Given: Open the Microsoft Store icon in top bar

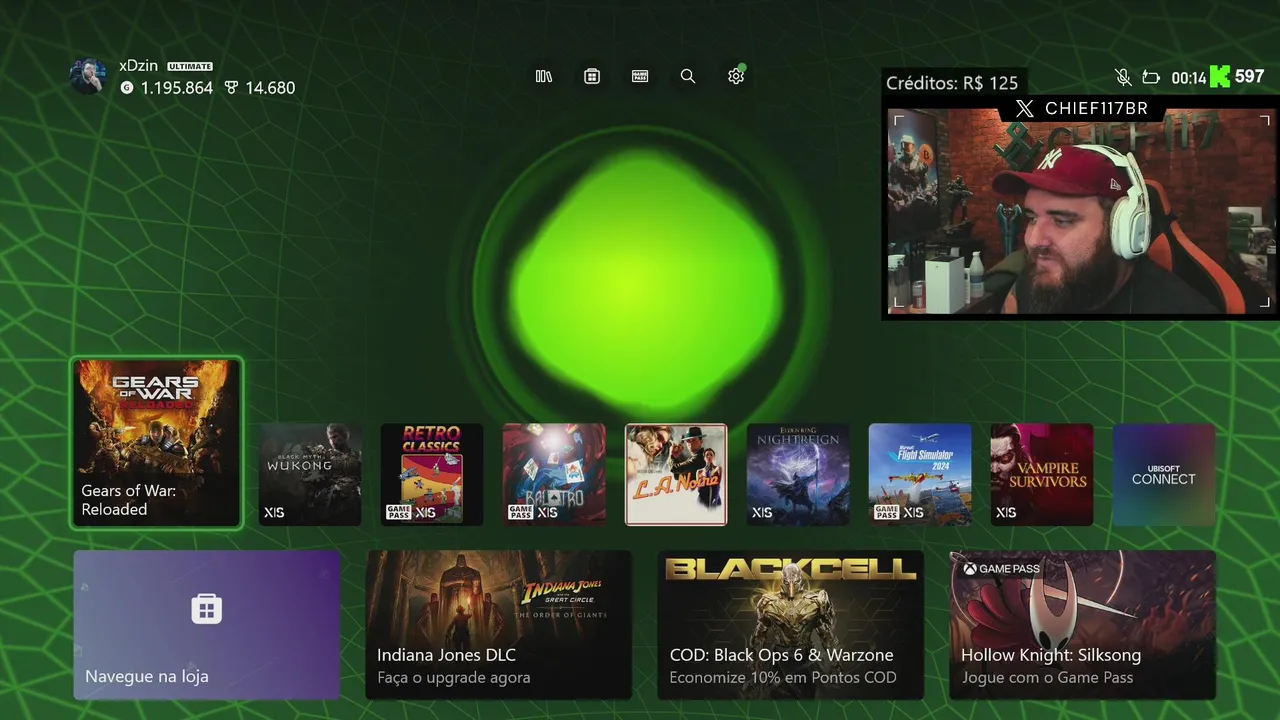Looking at the screenshot, I should pos(592,76).
